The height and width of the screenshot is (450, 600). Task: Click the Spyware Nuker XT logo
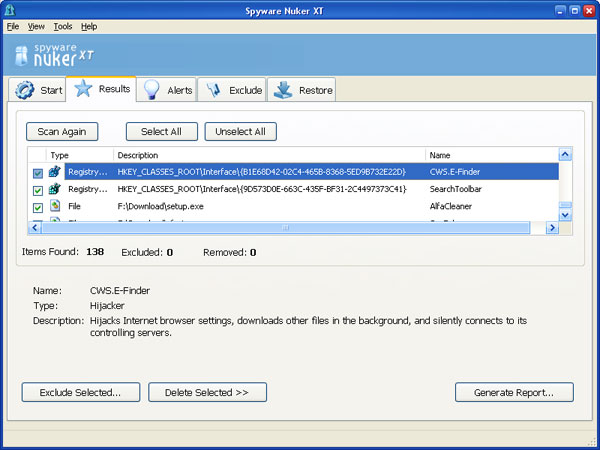(54, 56)
